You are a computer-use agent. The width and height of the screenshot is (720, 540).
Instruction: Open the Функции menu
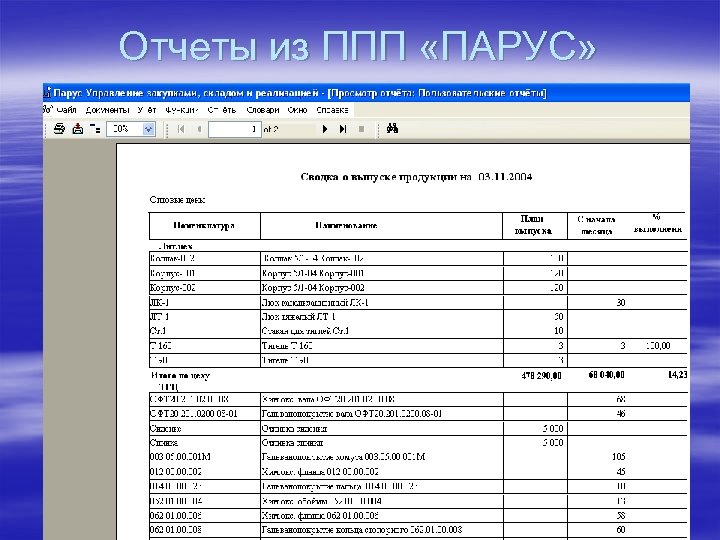pyautogui.click(x=182, y=110)
